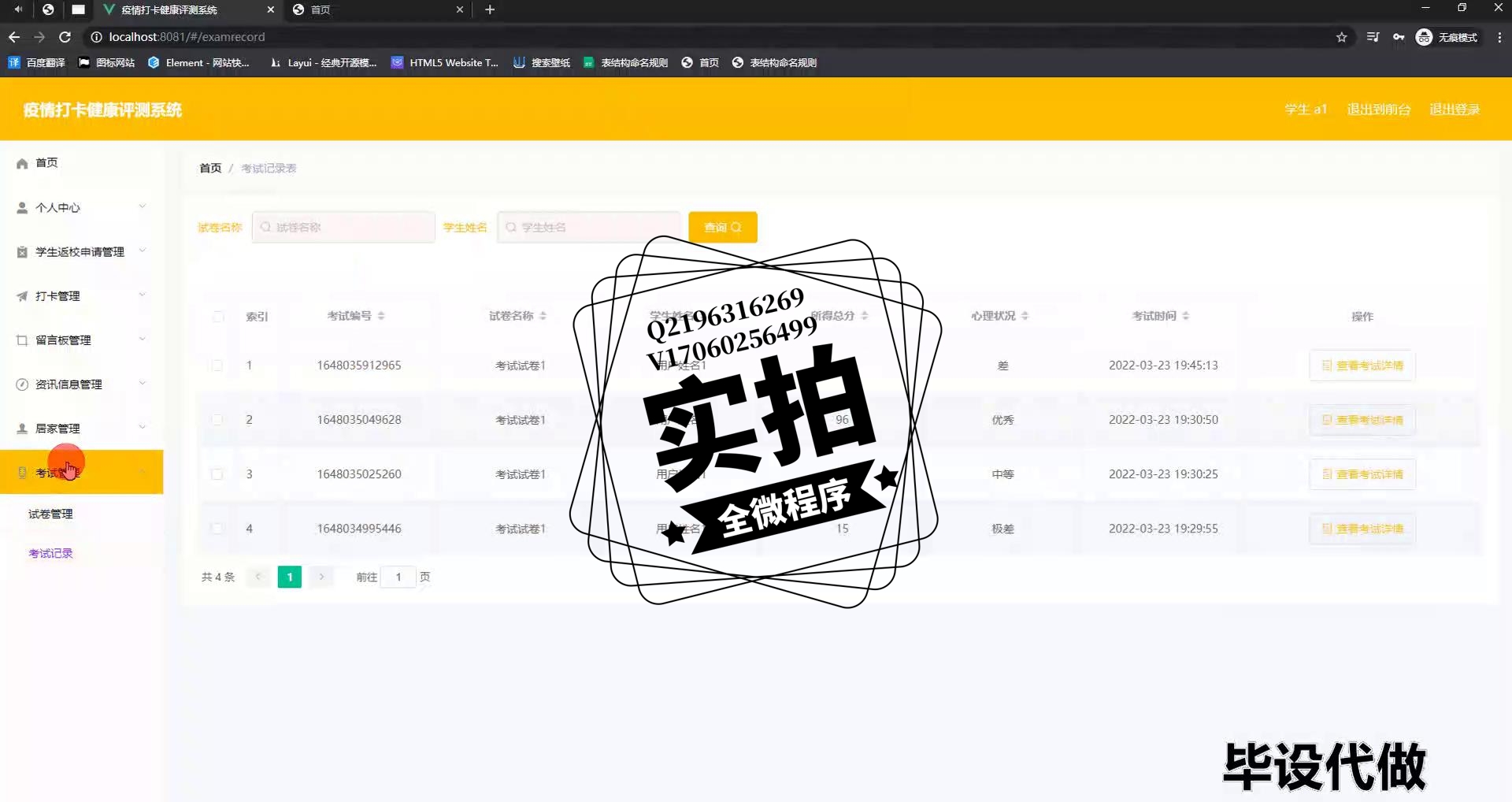View exam details for 19:45:13 record

(1362, 366)
